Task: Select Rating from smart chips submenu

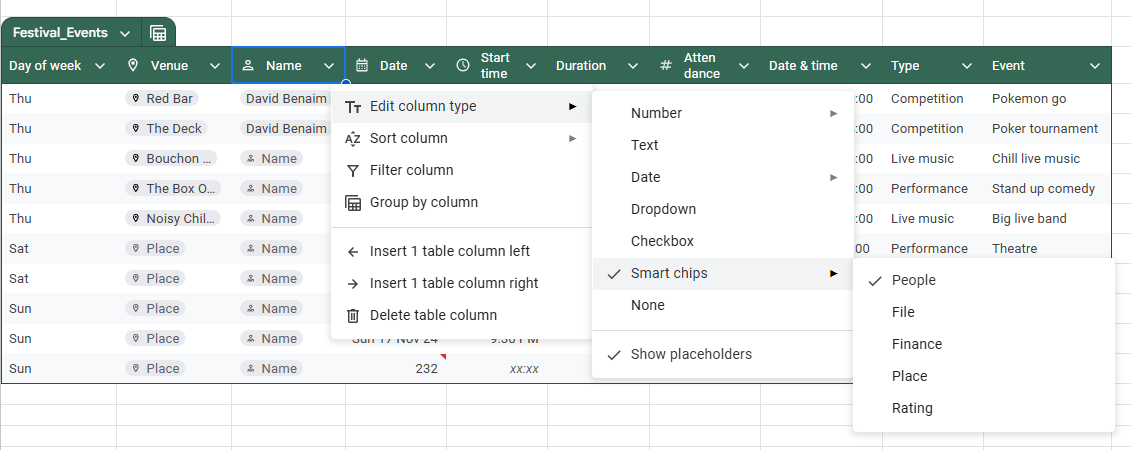Action: click(x=912, y=408)
